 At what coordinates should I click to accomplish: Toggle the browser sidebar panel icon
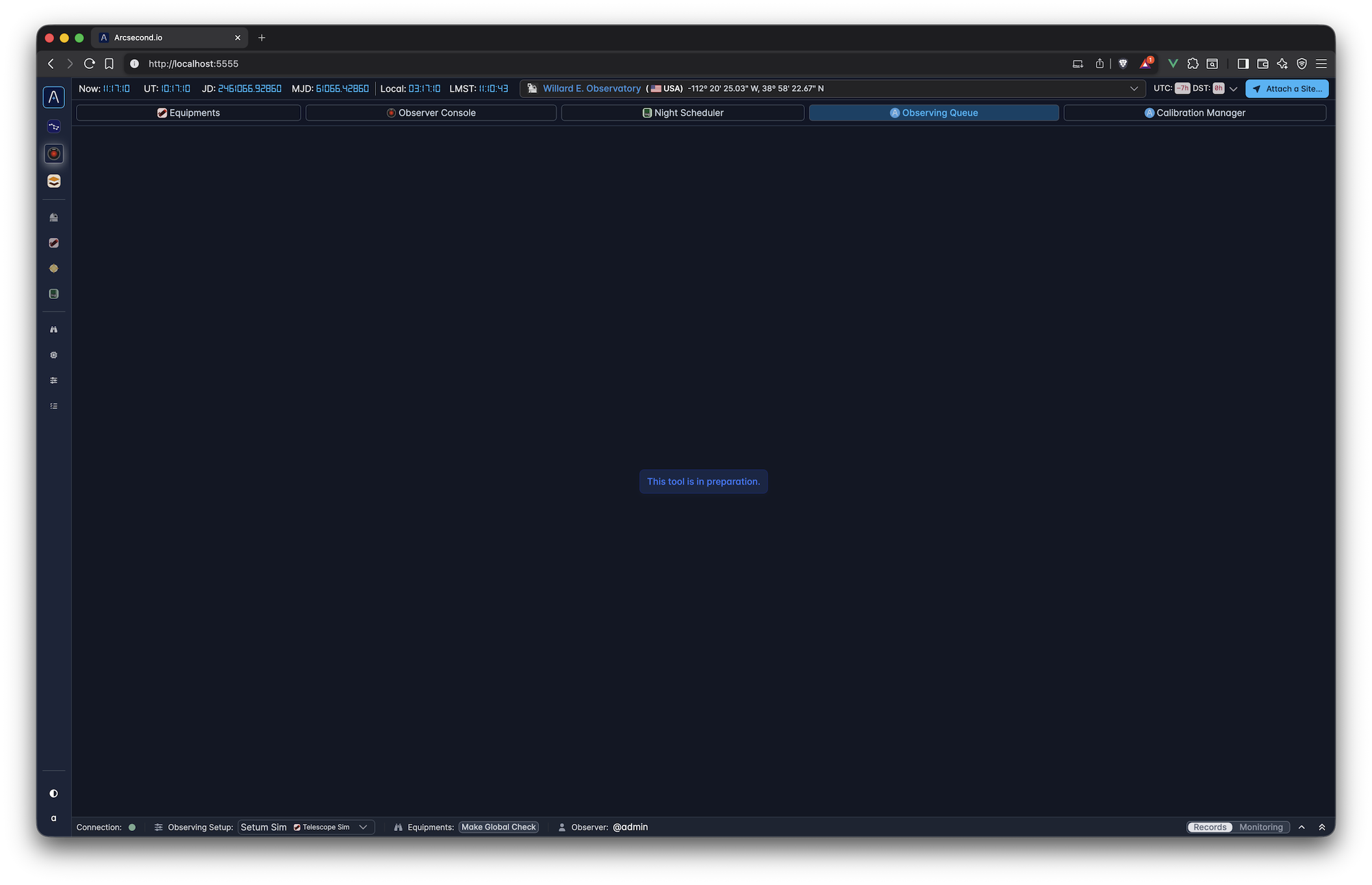1243,64
